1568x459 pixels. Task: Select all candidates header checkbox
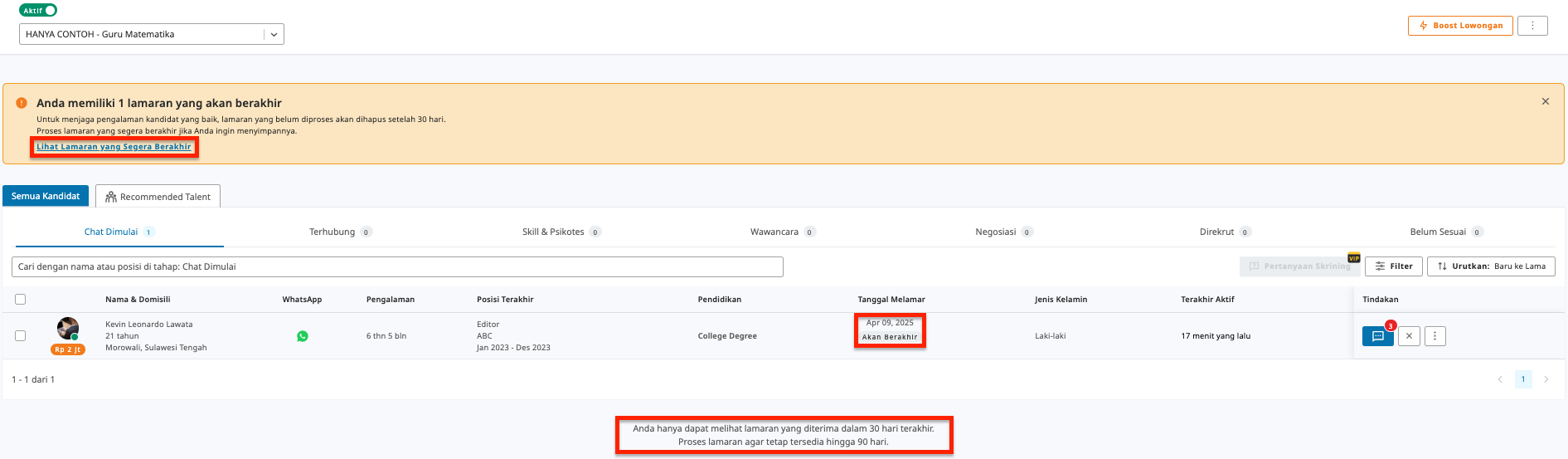click(21, 300)
